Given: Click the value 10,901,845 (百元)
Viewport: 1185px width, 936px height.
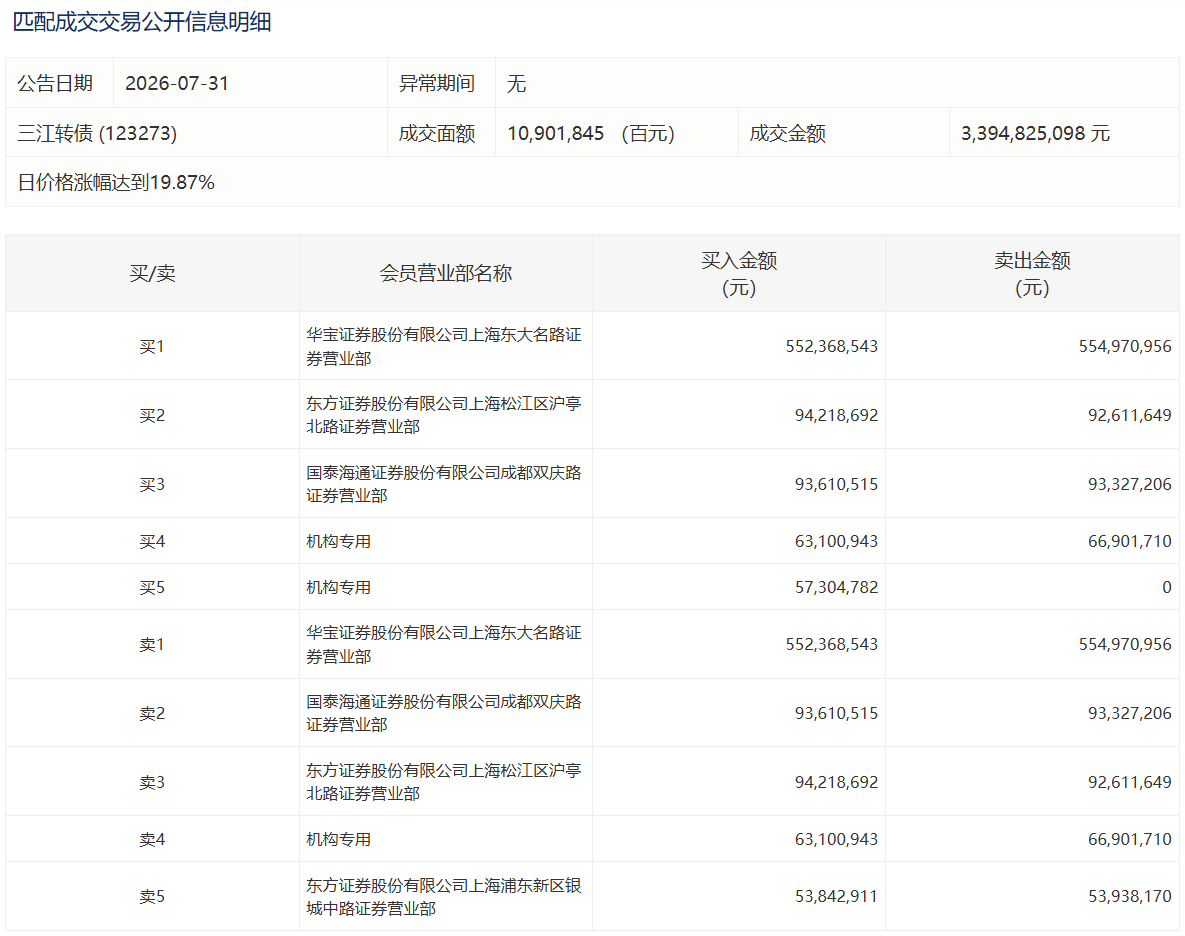Looking at the screenshot, I should pyautogui.click(x=591, y=134).
